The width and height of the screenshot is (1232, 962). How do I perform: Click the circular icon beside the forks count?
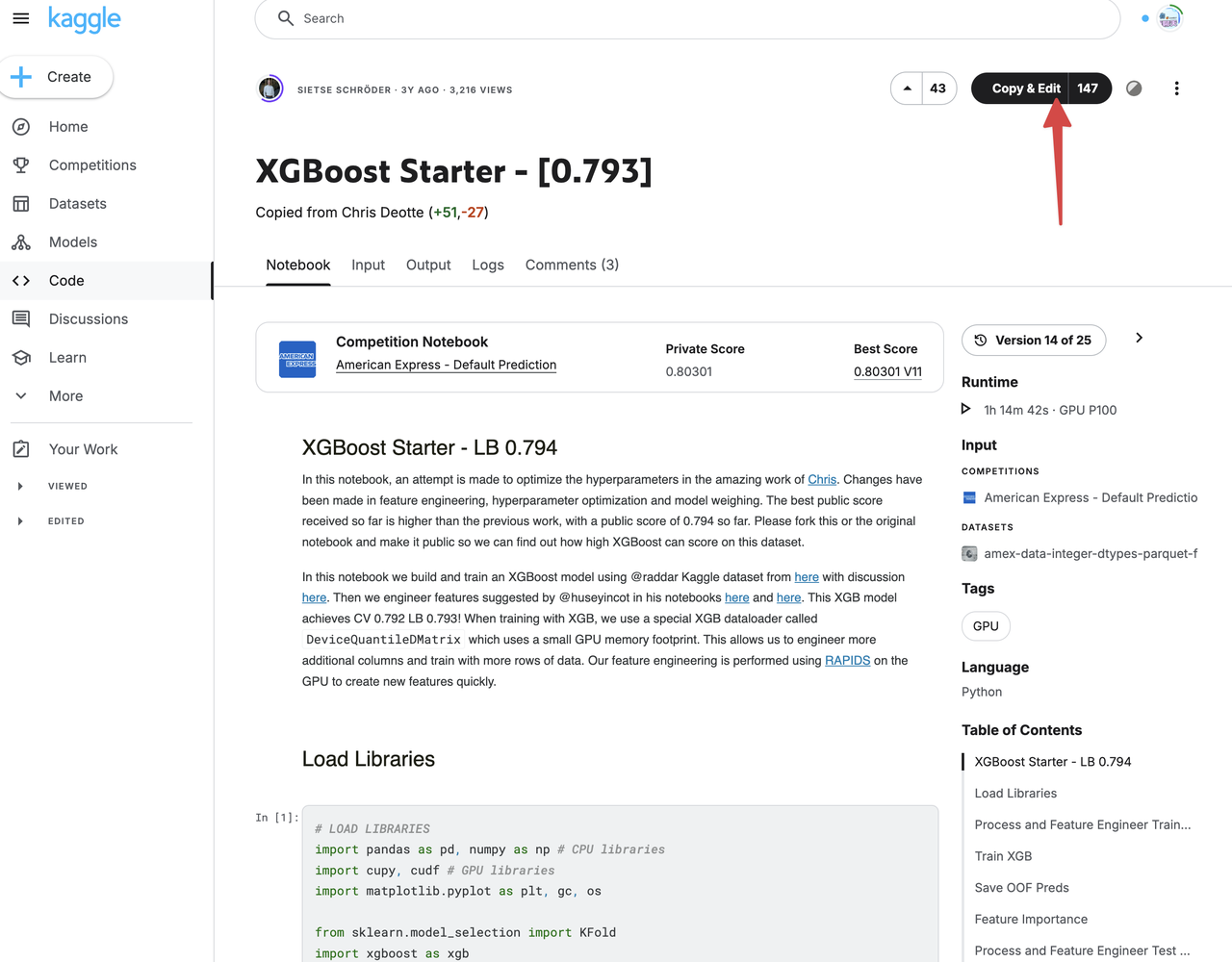click(x=1134, y=89)
